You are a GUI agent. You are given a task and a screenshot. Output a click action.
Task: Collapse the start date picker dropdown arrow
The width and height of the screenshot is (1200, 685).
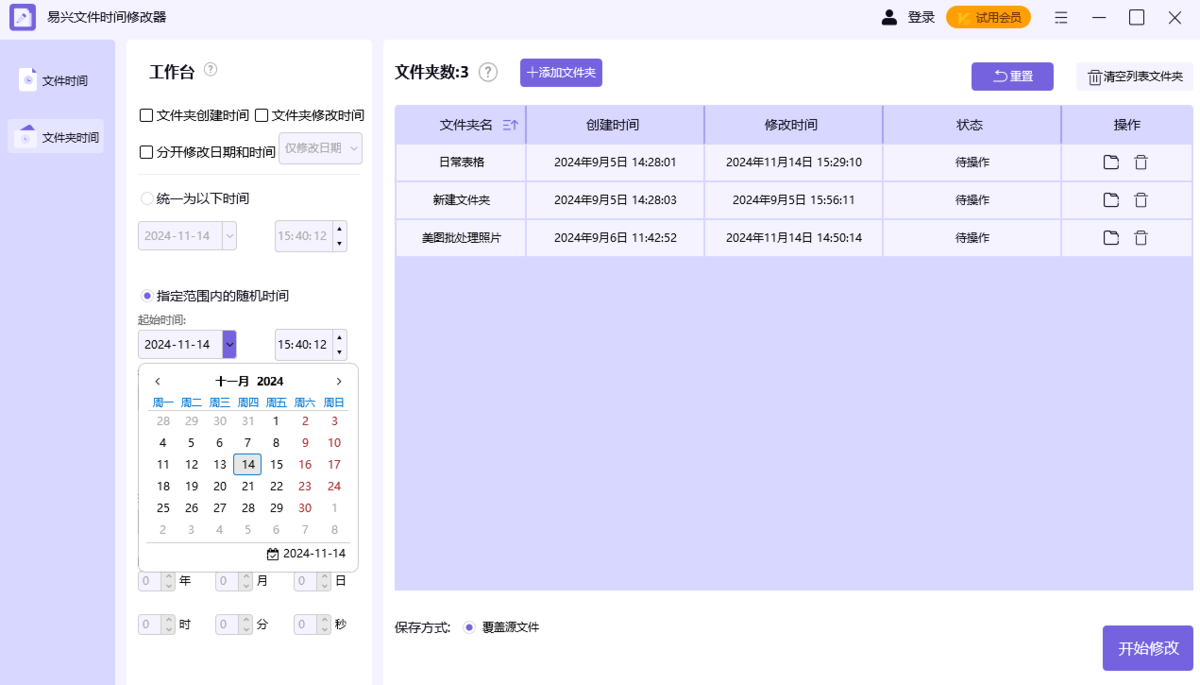(x=230, y=345)
